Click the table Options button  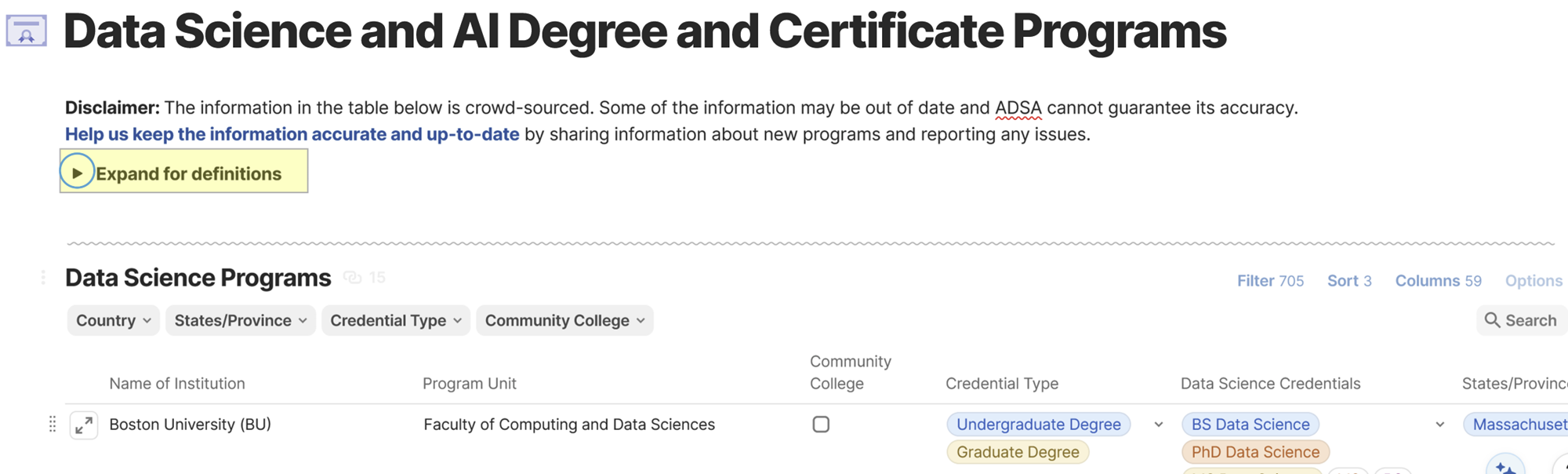(x=1534, y=281)
